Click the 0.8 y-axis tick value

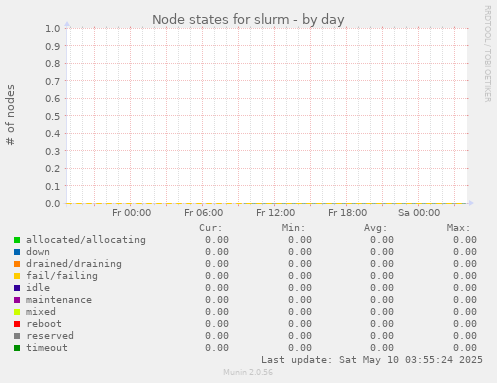click(53, 63)
